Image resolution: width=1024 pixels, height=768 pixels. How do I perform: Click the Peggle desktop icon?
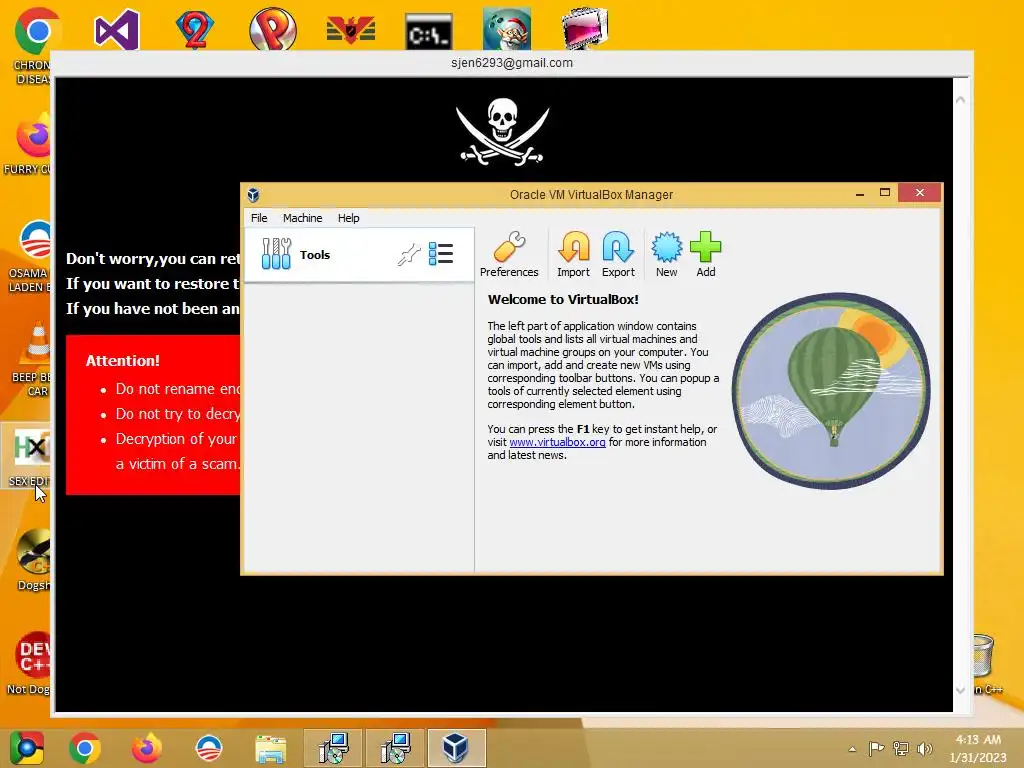coord(272,29)
